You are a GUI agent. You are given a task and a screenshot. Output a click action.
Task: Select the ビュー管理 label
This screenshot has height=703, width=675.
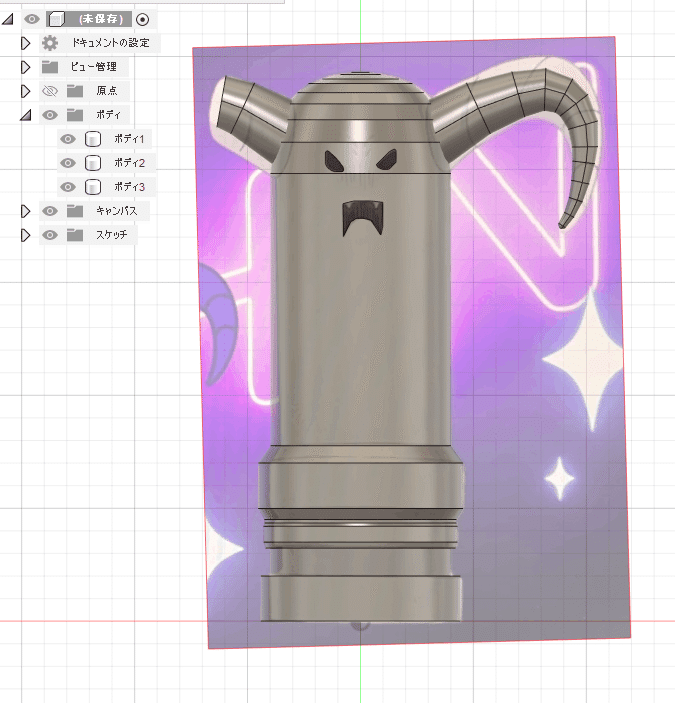pyautogui.click(x=93, y=67)
